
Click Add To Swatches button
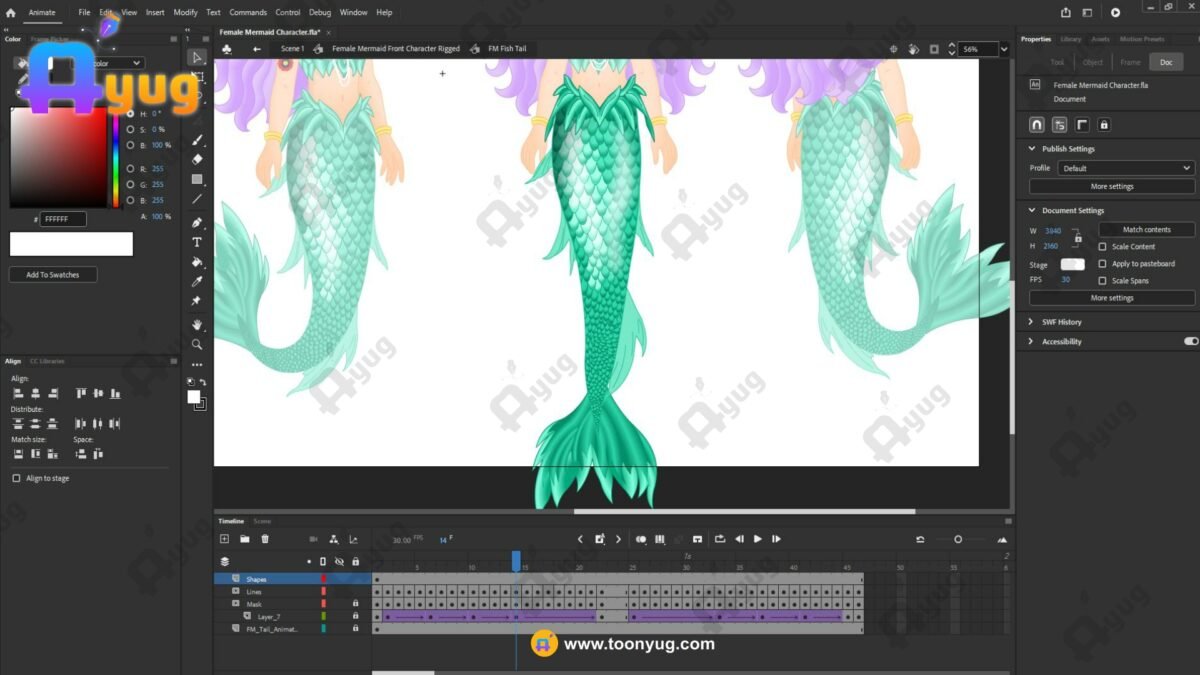[53, 275]
